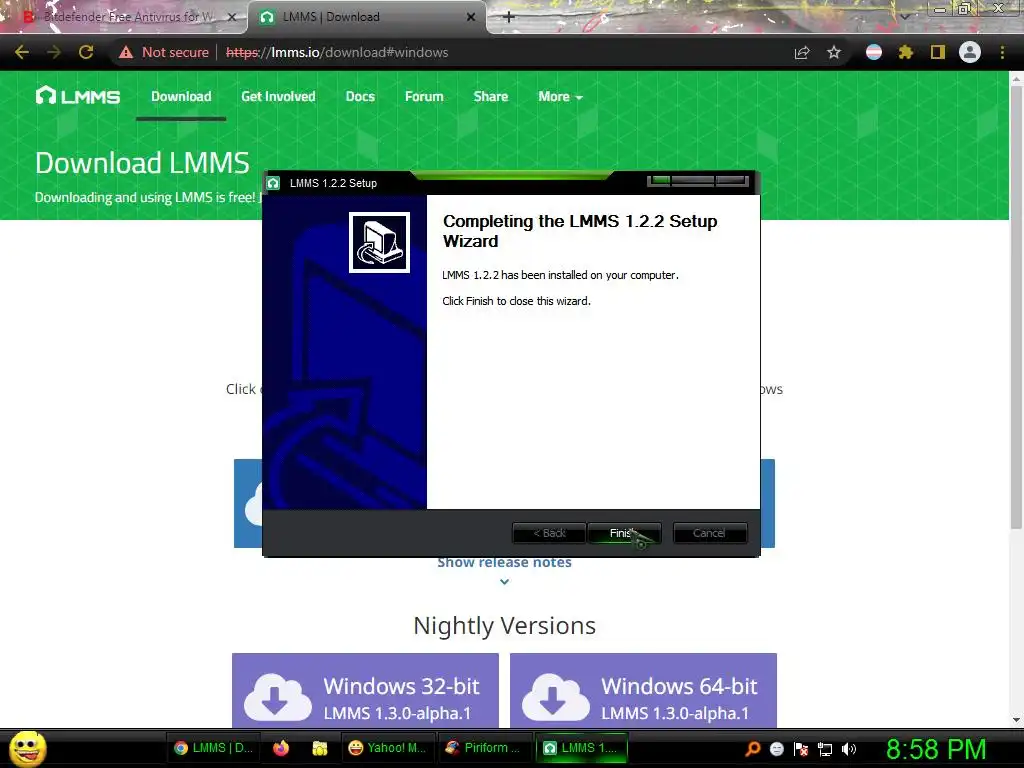Viewport: 1024px width, 768px height.
Task: Click the LMMS logo on the website
Action: 78,96
